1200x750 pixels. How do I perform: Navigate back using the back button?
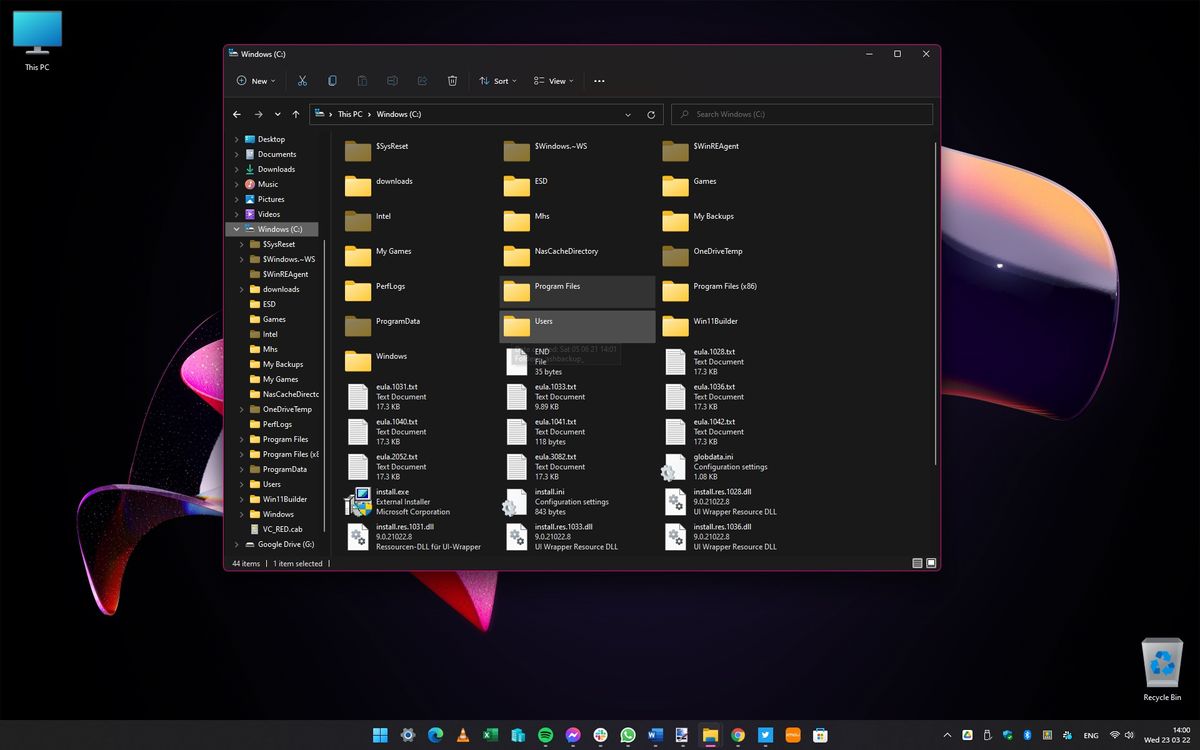coord(237,114)
